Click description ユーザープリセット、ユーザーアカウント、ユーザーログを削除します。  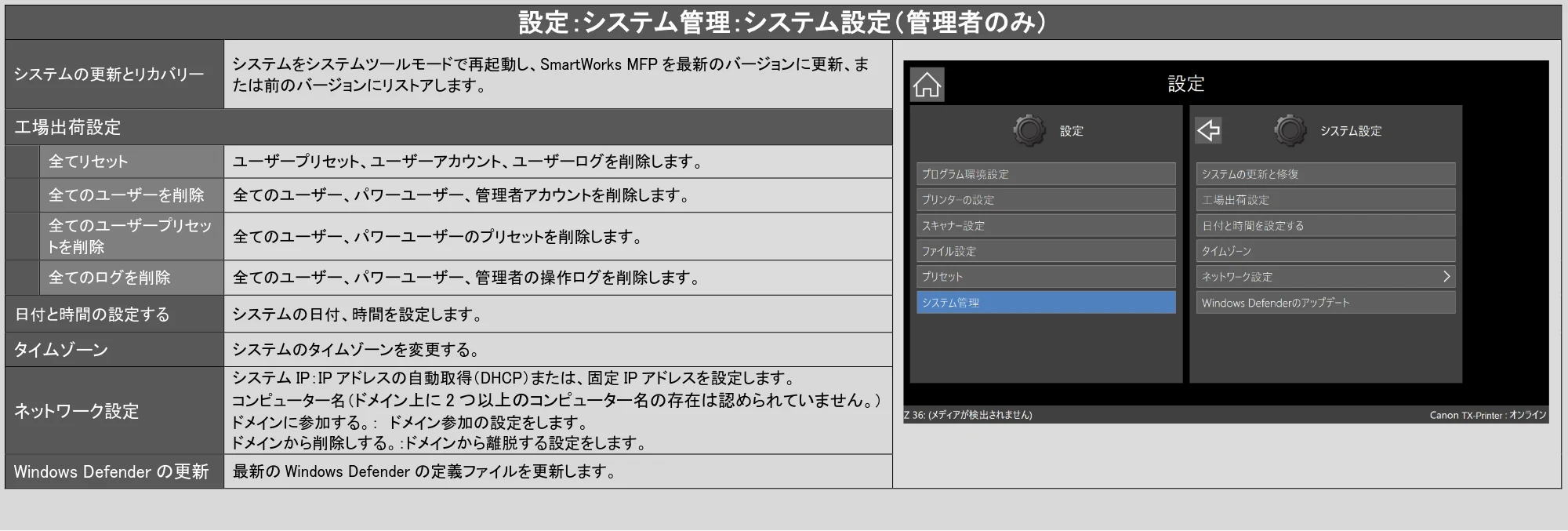pyautogui.click(x=467, y=162)
